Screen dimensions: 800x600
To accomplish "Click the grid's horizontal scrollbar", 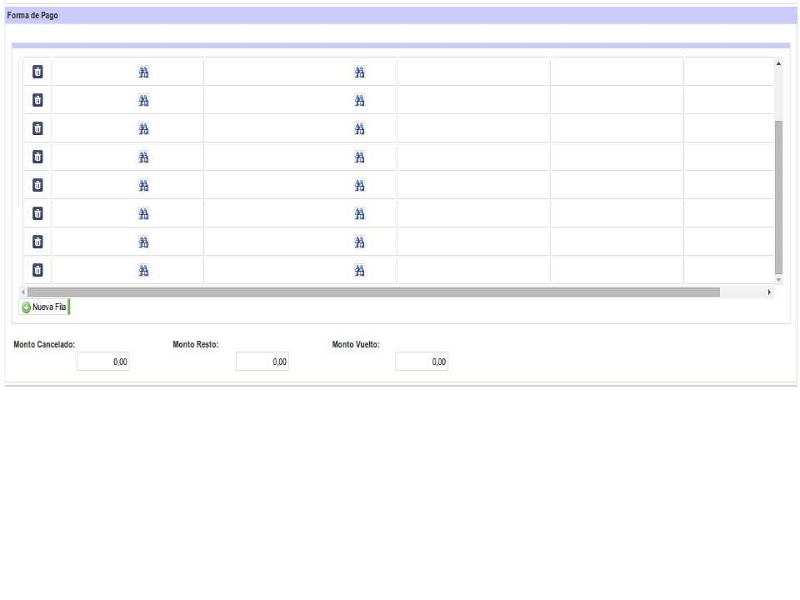I will click(x=372, y=292).
